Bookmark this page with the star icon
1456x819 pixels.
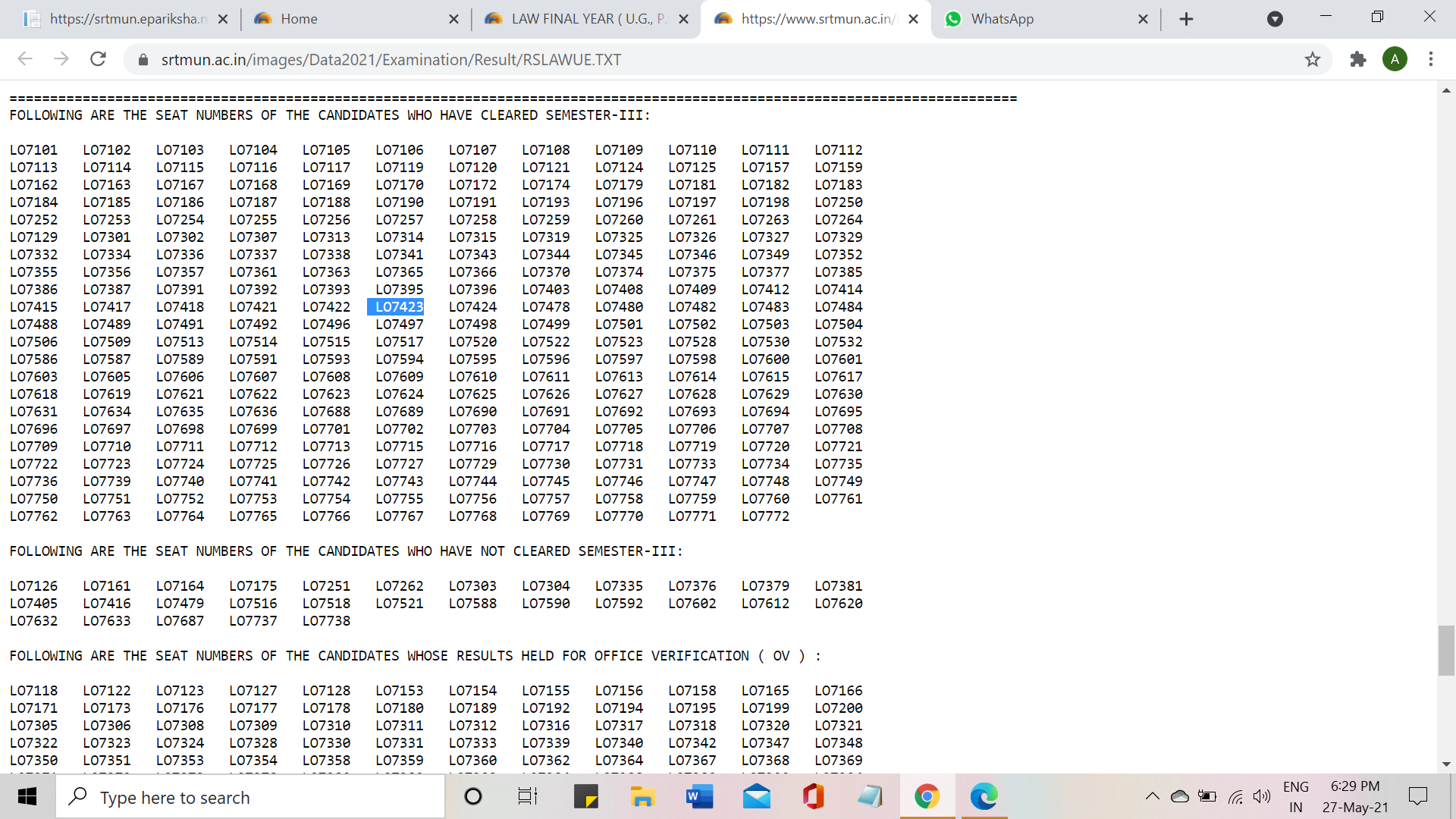pyautogui.click(x=1313, y=59)
